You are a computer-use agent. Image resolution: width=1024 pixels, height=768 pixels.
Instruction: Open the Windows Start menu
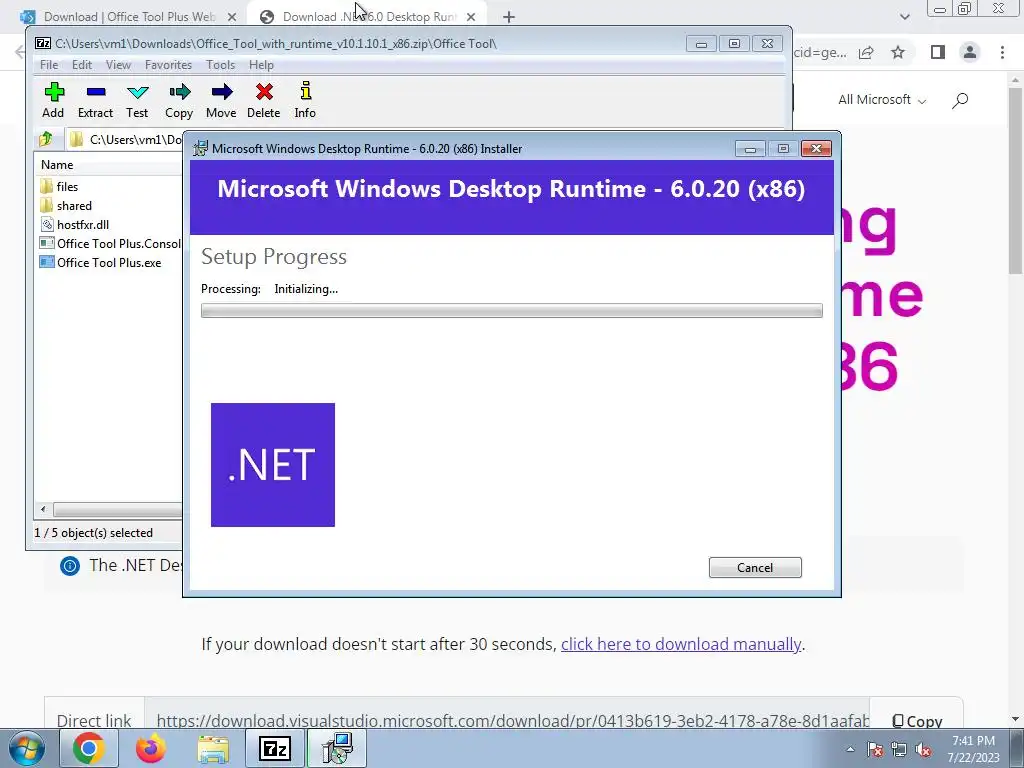point(27,748)
